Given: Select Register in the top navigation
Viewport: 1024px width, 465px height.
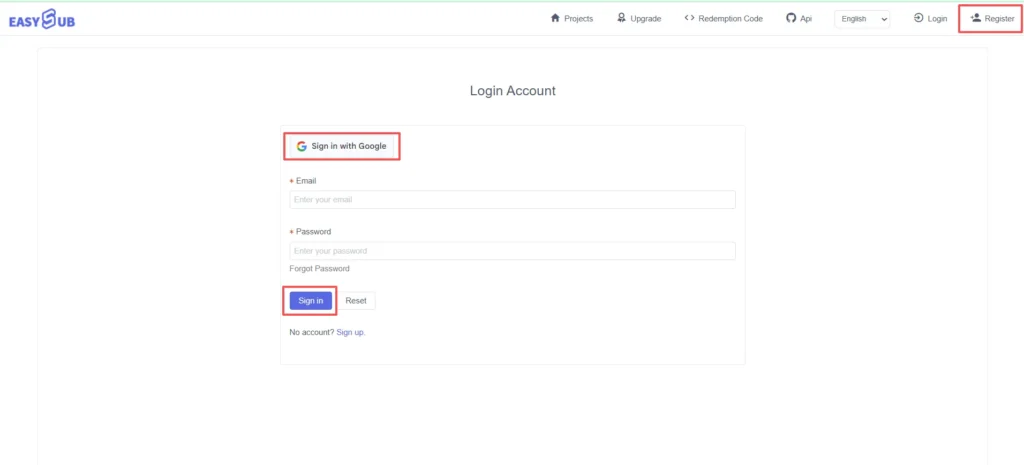Looking at the screenshot, I should [993, 18].
